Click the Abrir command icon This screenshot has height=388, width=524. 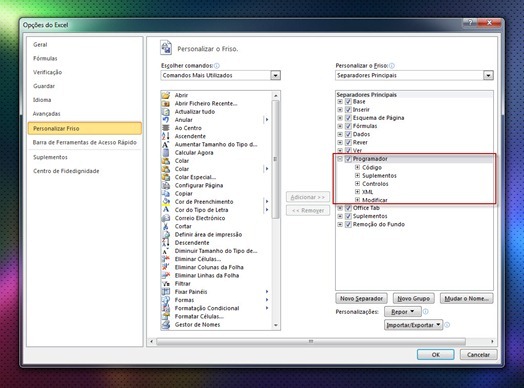tap(166, 95)
